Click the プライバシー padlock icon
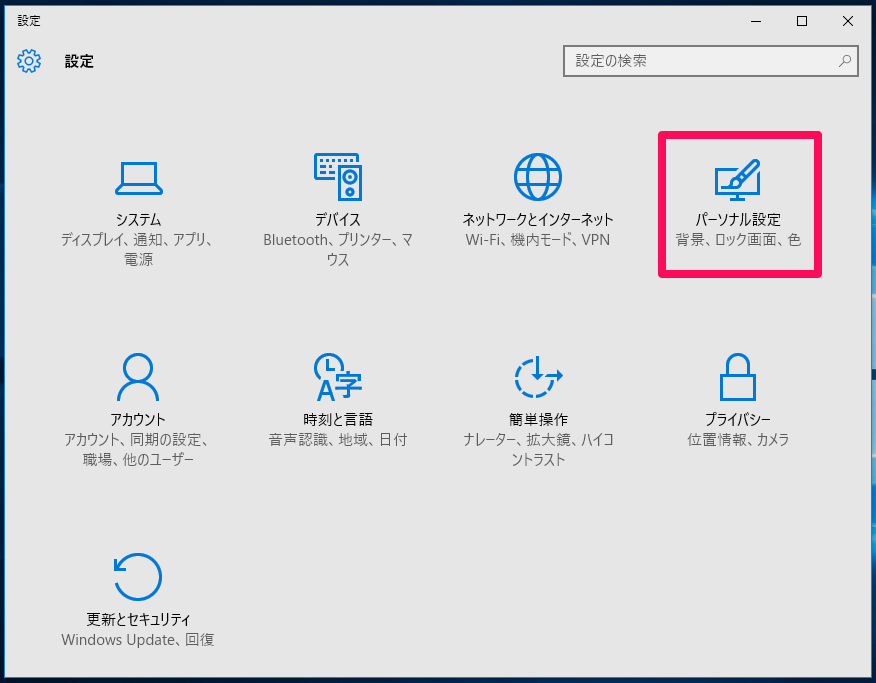The image size is (876, 683). coord(737,375)
